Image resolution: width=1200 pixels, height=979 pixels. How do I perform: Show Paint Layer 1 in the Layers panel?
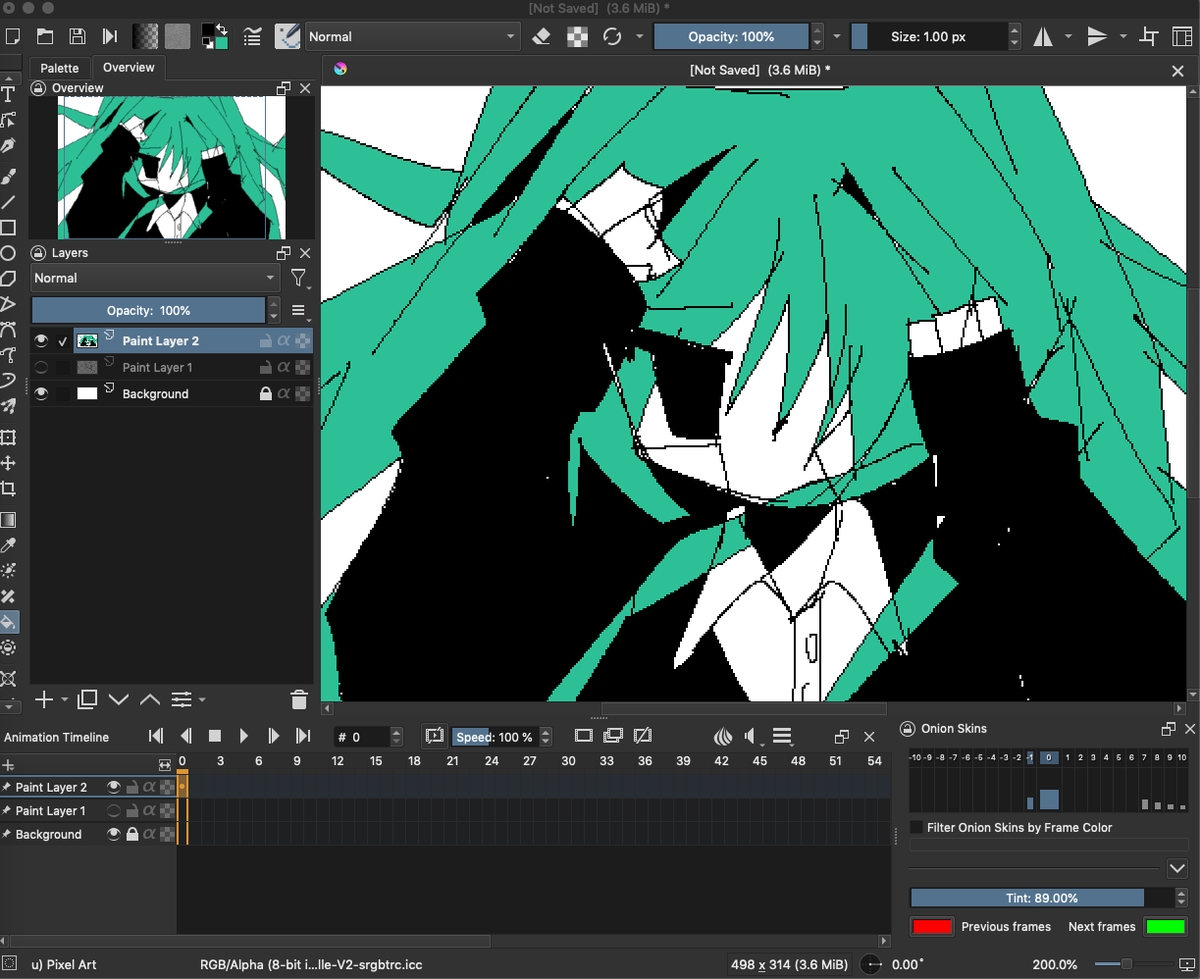coord(41,367)
